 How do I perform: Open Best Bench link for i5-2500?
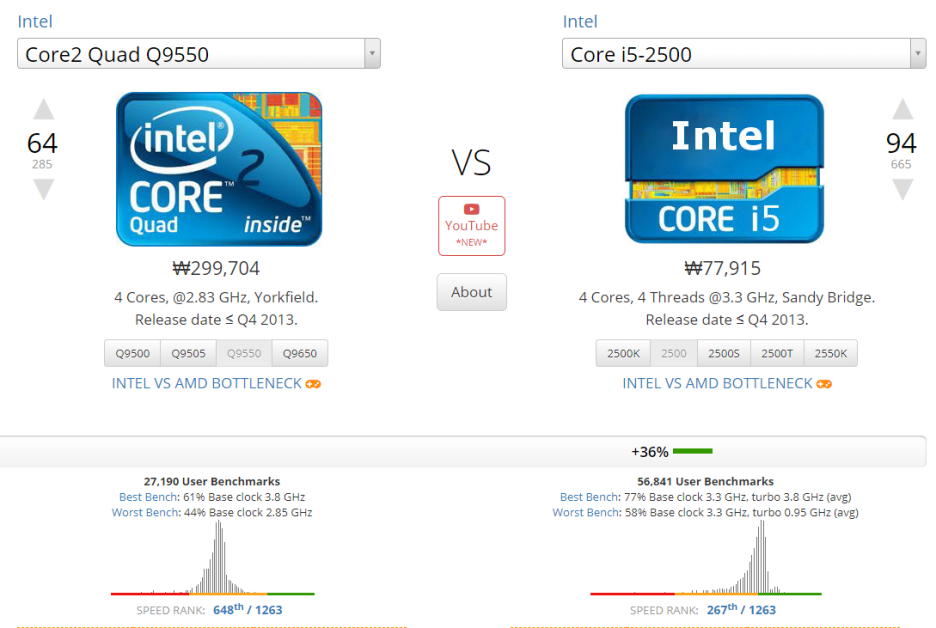tap(589, 497)
